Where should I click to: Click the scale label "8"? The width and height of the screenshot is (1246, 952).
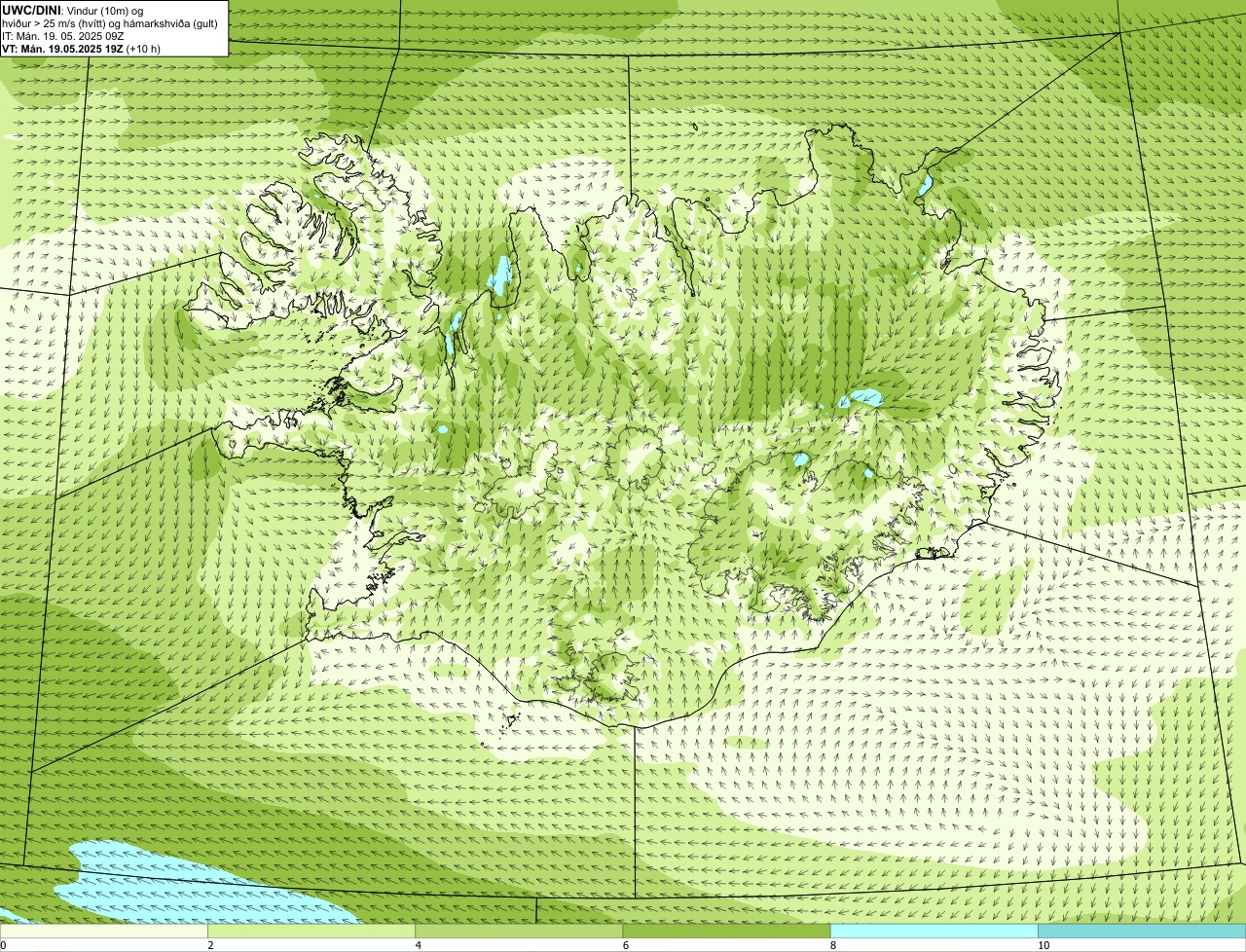click(x=833, y=945)
